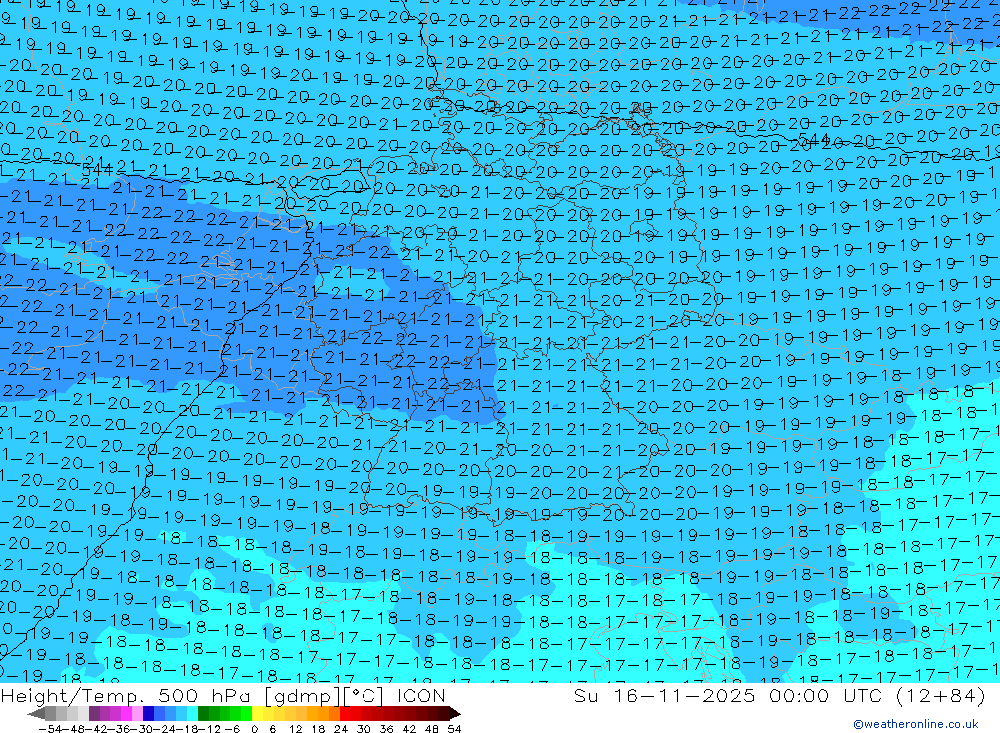Select the dark blue swatch above -30
Viewport: 1000px width, 733px height.
[148, 713]
